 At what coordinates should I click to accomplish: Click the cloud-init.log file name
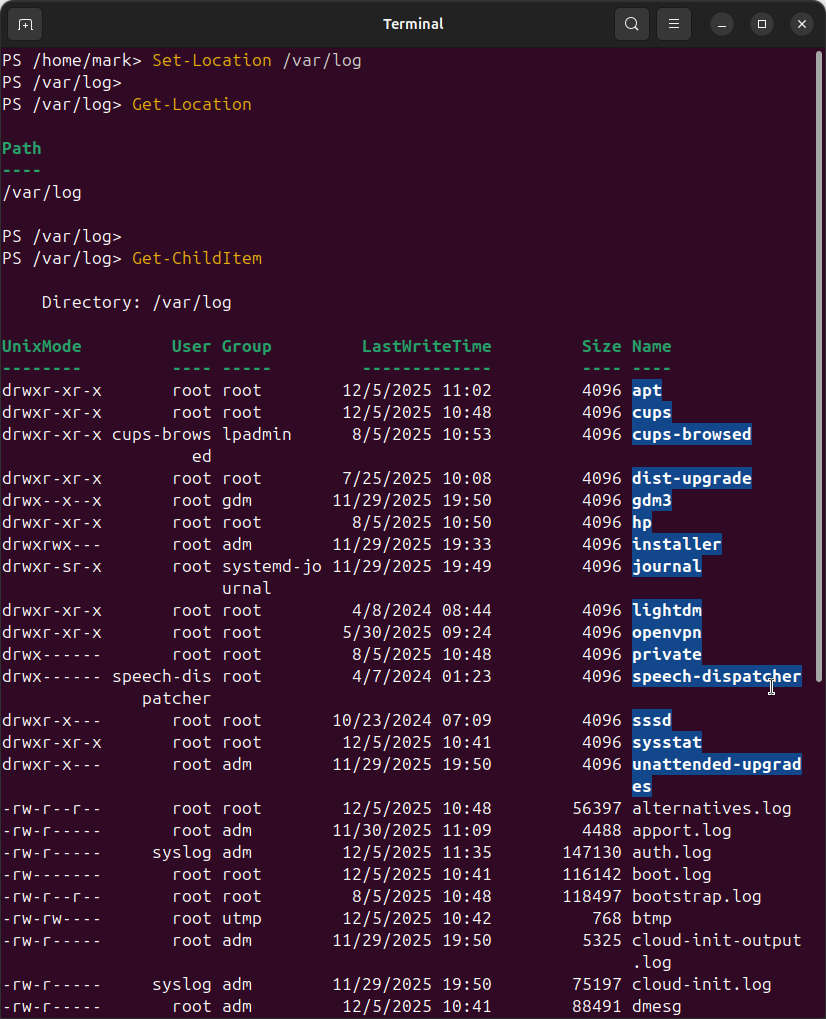[701, 984]
